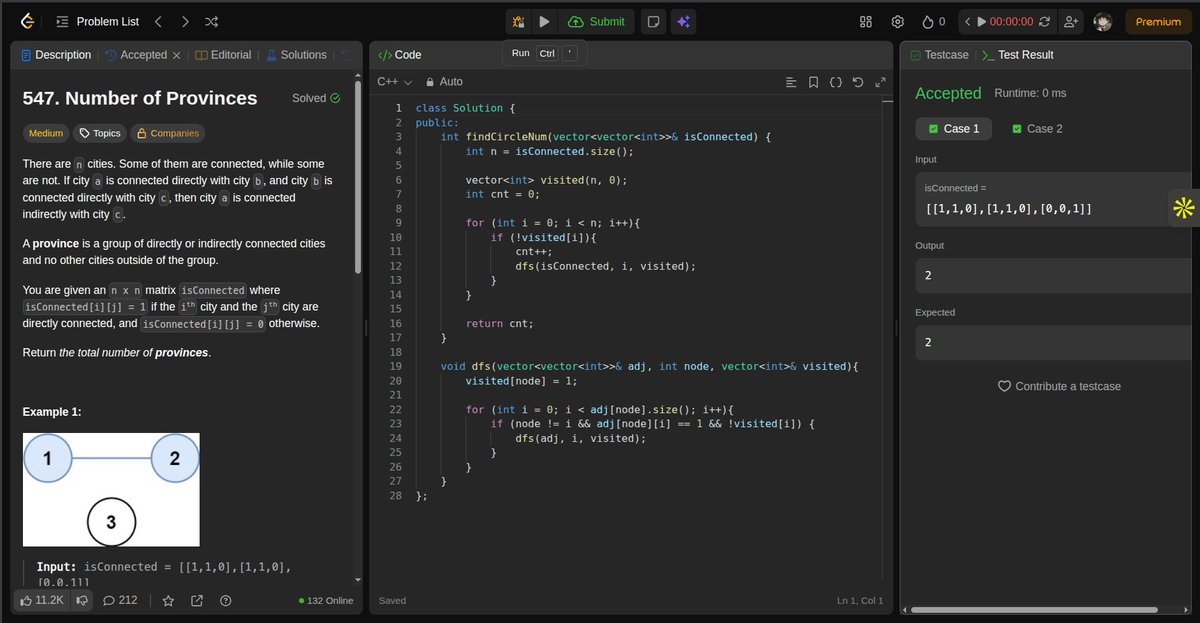Screen dimensions: 1200x623
Task: Click the Medium difficulty tag
Action: point(46,133)
